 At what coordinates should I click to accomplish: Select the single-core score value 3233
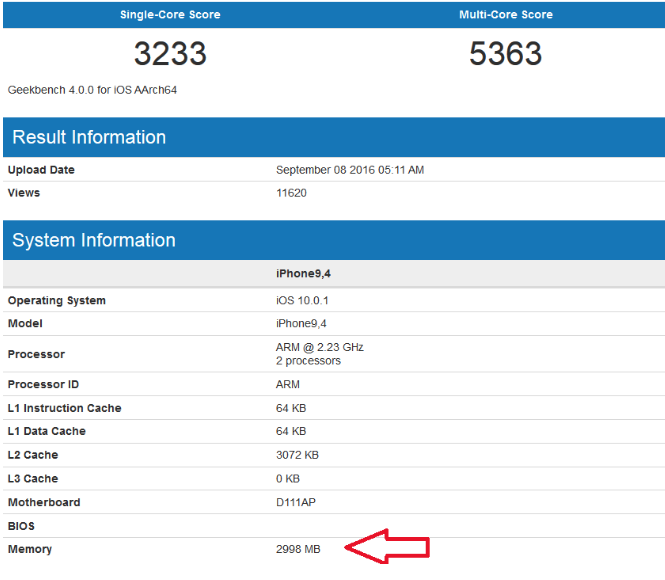tap(170, 53)
